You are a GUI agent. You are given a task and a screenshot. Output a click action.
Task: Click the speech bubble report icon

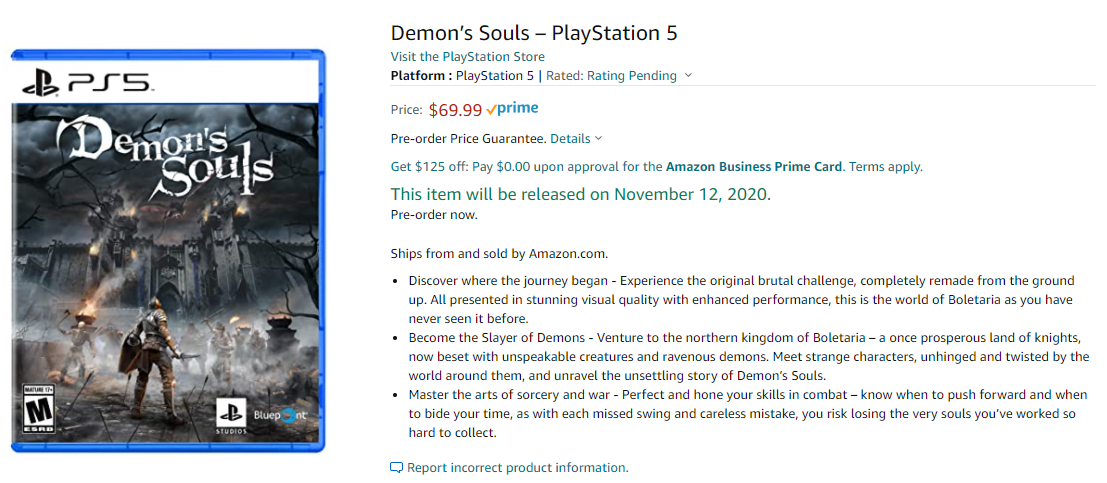click(396, 468)
